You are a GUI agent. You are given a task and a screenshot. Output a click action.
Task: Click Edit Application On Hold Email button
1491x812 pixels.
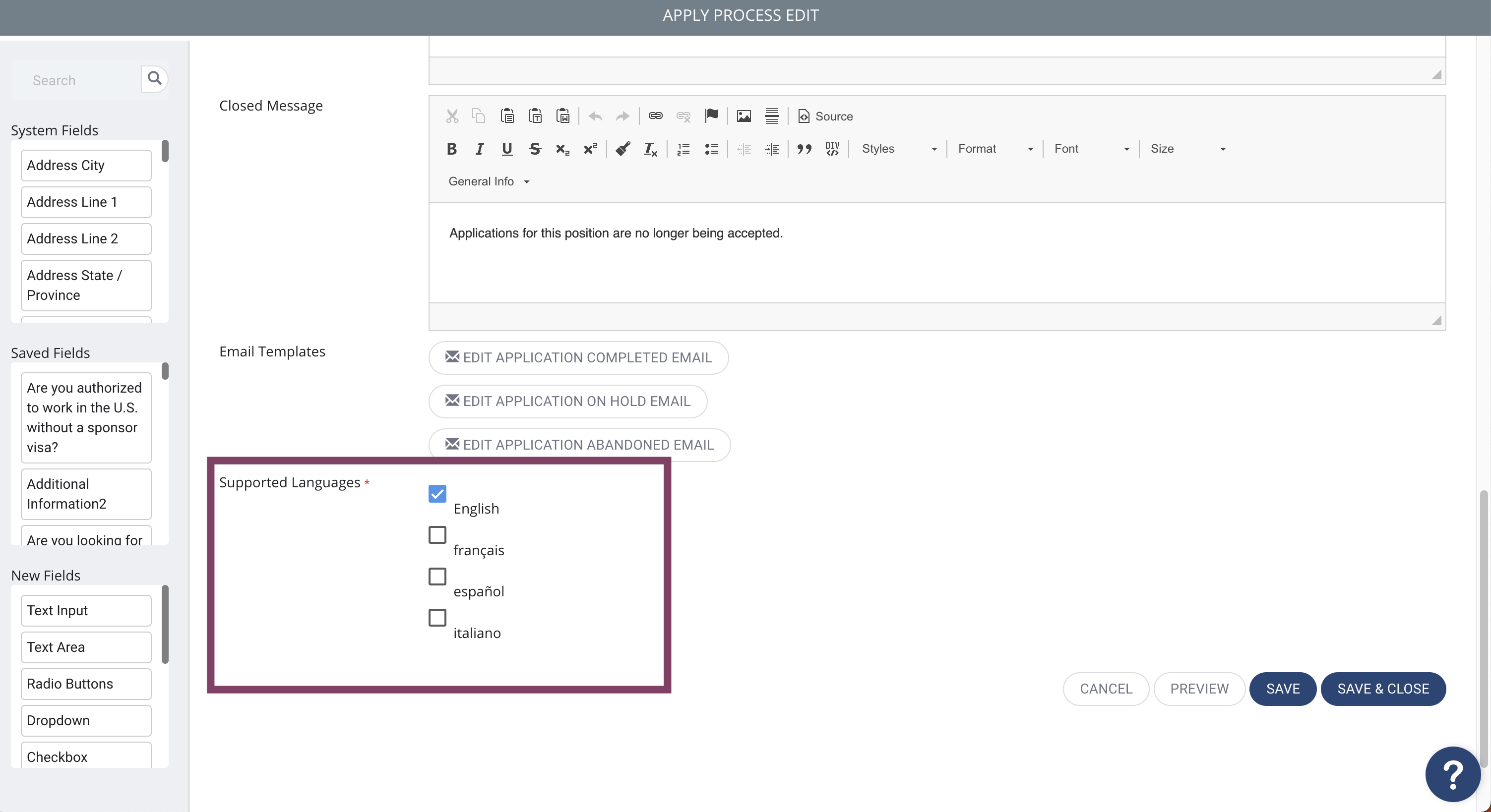pos(568,402)
